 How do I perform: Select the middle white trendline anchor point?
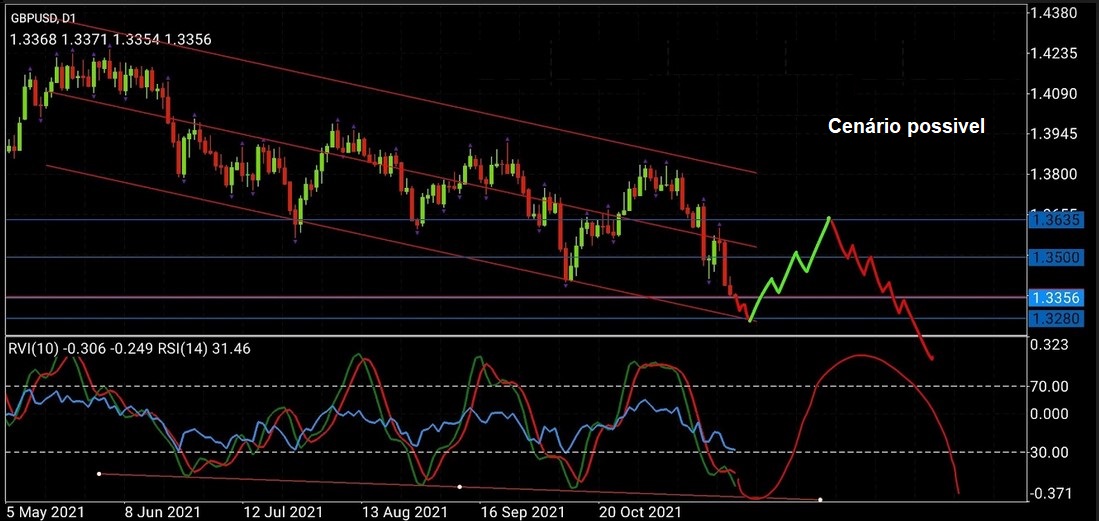tap(459, 487)
